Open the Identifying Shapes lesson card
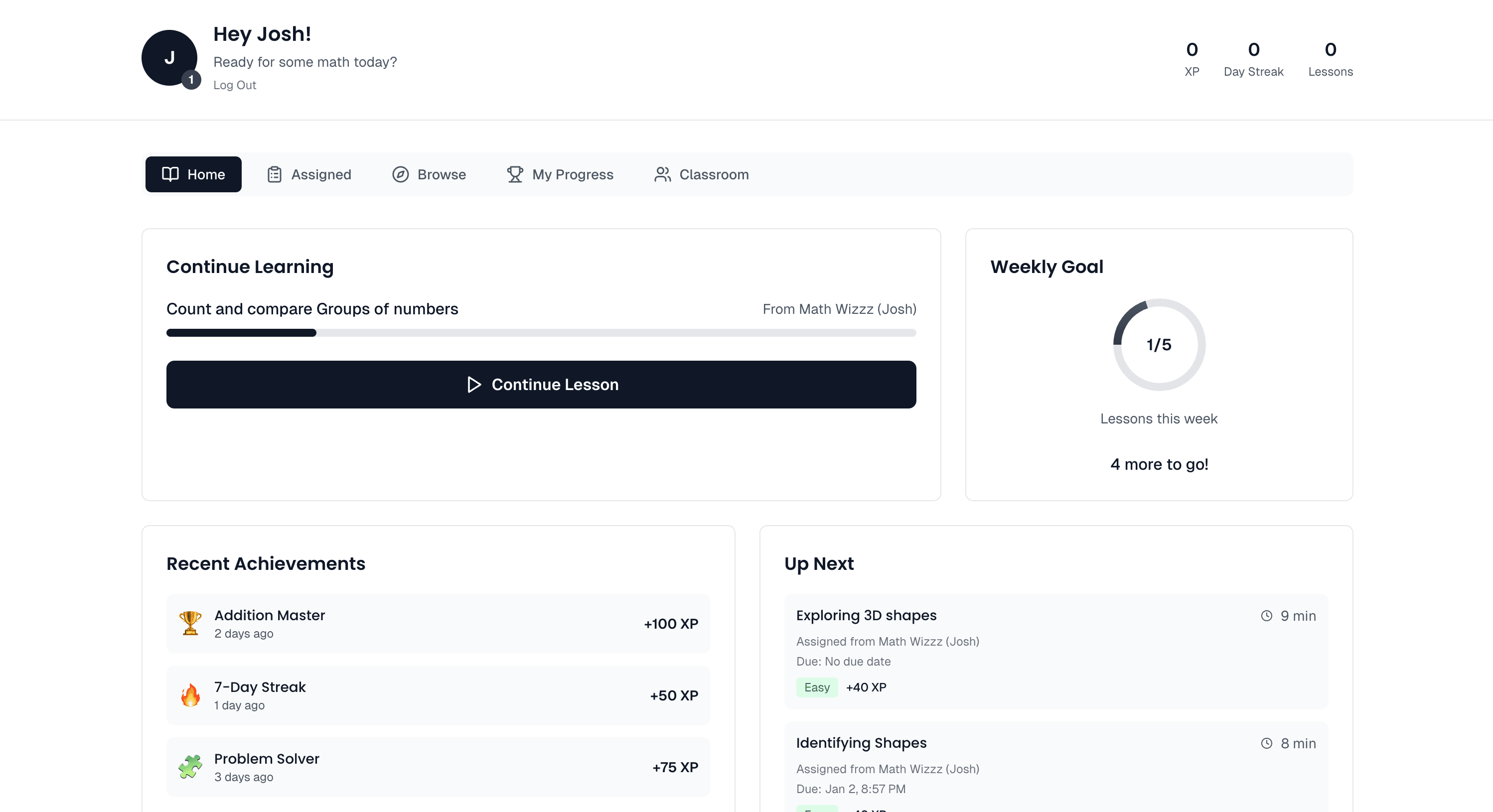 (x=1055, y=765)
